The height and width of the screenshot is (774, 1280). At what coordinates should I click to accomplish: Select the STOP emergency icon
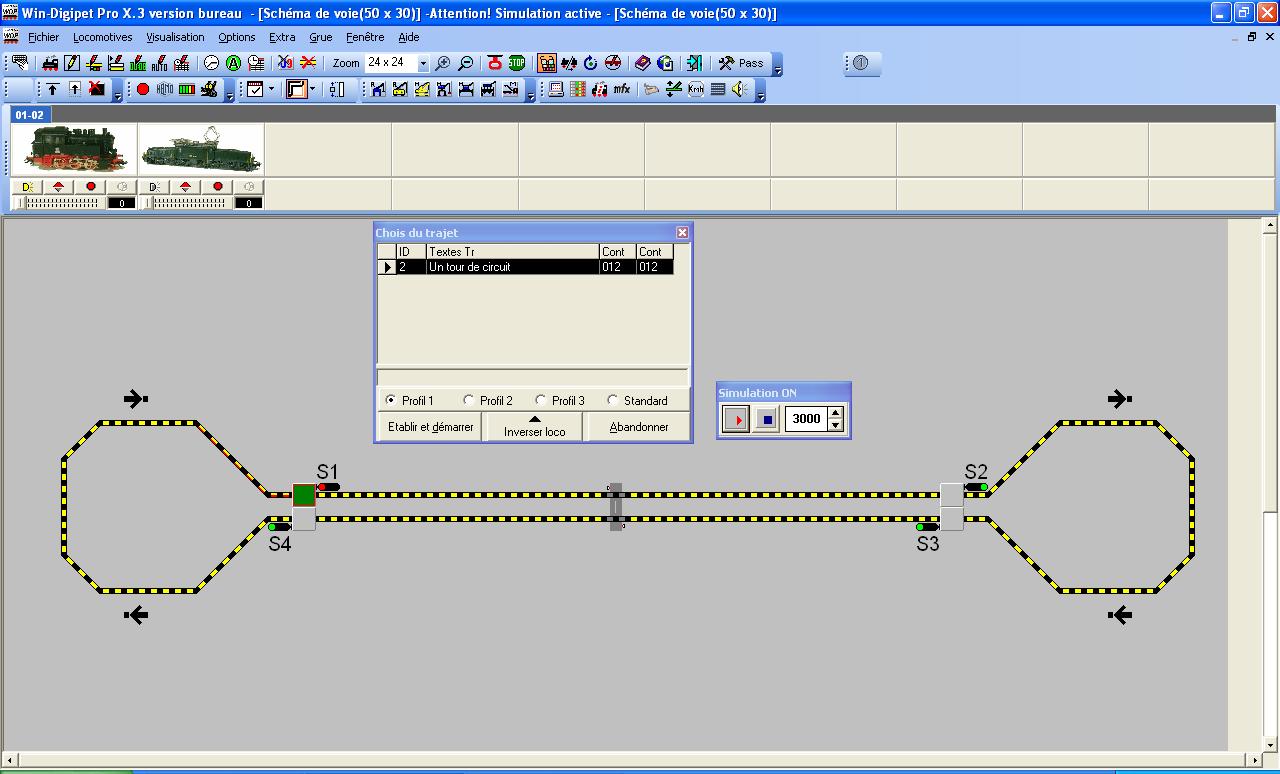(517, 63)
